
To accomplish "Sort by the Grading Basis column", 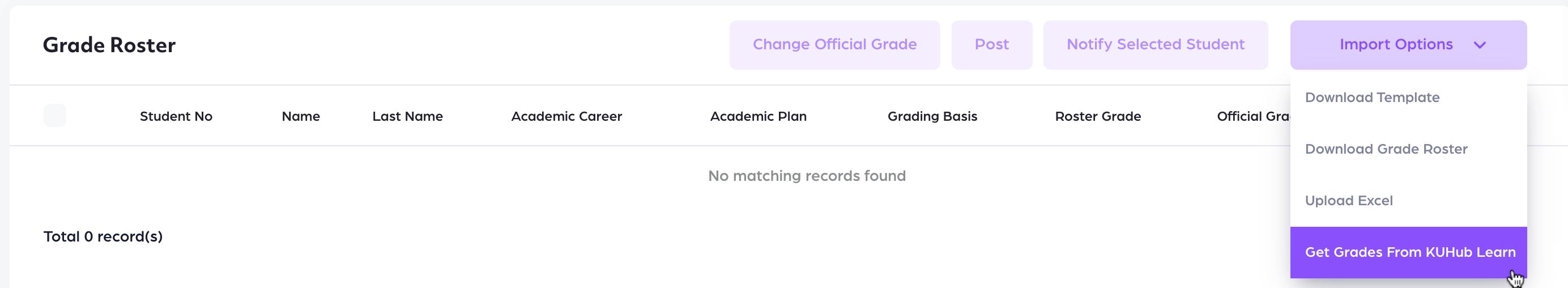I will tap(932, 116).
